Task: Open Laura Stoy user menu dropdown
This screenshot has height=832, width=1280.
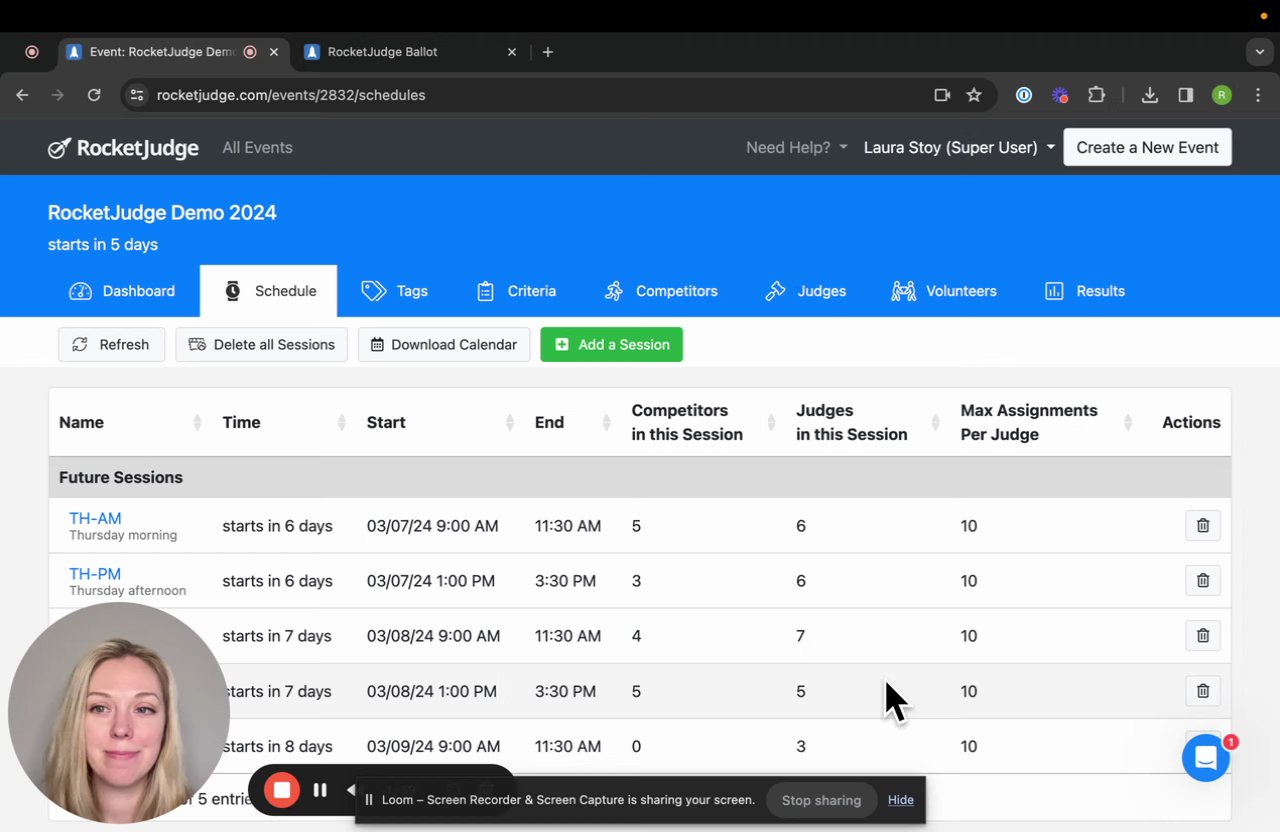Action: point(958,148)
